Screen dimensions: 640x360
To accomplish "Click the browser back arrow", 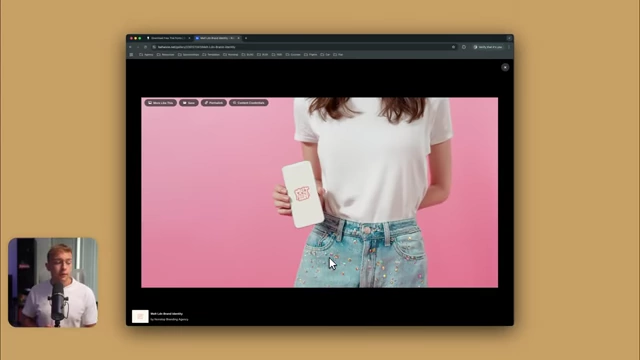I will pyautogui.click(x=131, y=47).
